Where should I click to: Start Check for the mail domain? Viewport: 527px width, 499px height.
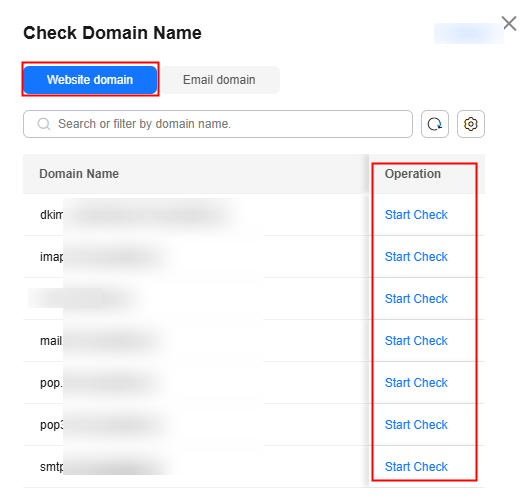[x=416, y=341]
